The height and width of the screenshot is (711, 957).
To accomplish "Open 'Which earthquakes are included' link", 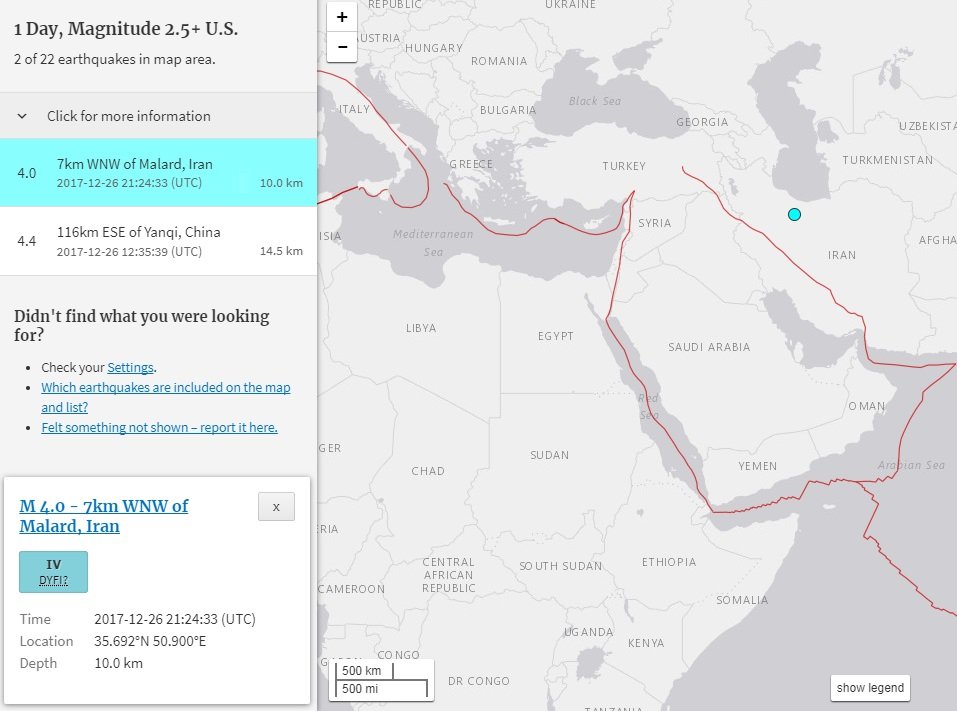I will coord(165,397).
